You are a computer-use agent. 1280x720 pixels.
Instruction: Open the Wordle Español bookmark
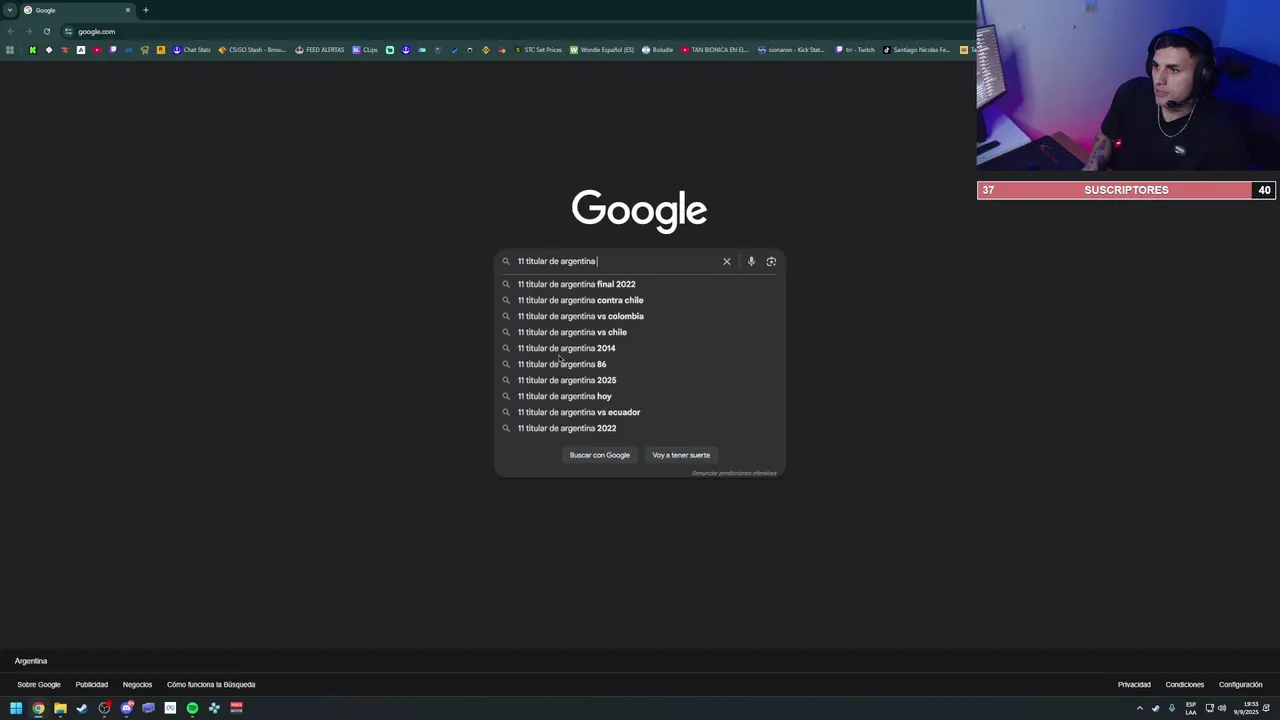point(602,50)
